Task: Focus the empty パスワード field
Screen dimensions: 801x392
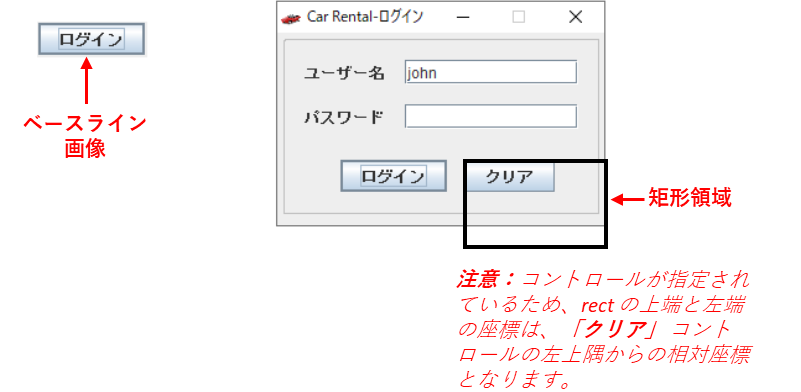Action: (491, 116)
